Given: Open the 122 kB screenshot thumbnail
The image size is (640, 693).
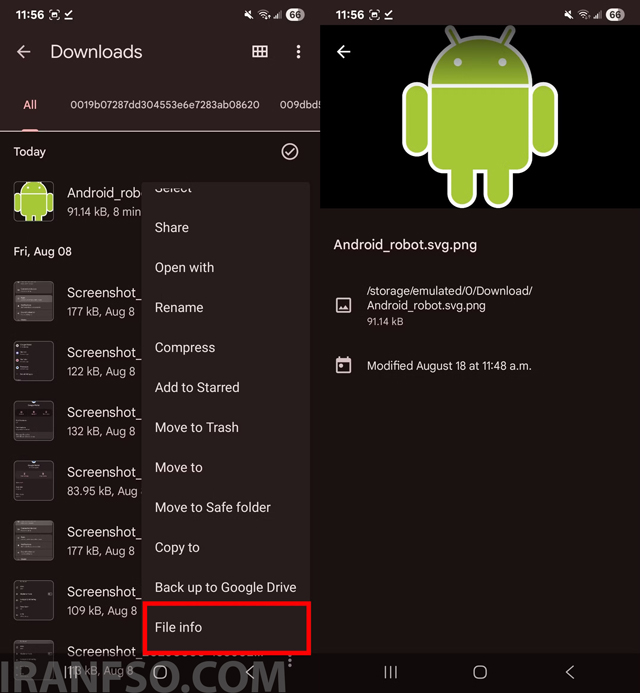Looking at the screenshot, I should (34, 361).
